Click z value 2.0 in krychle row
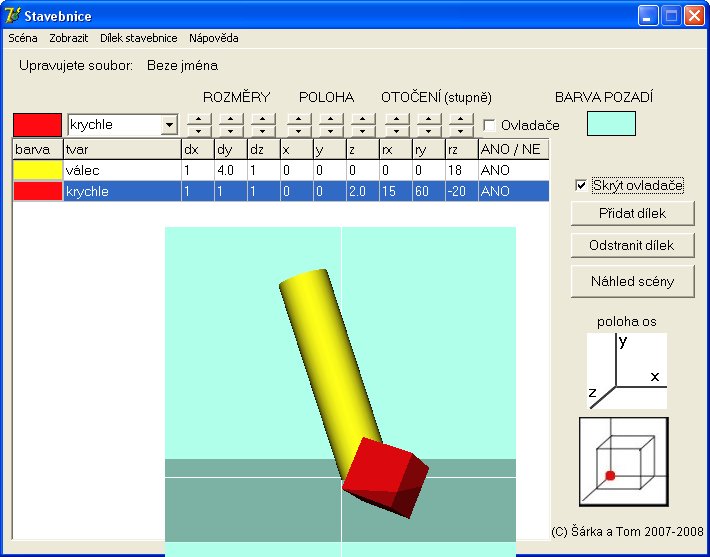Image resolution: width=710 pixels, height=557 pixels. click(363, 191)
